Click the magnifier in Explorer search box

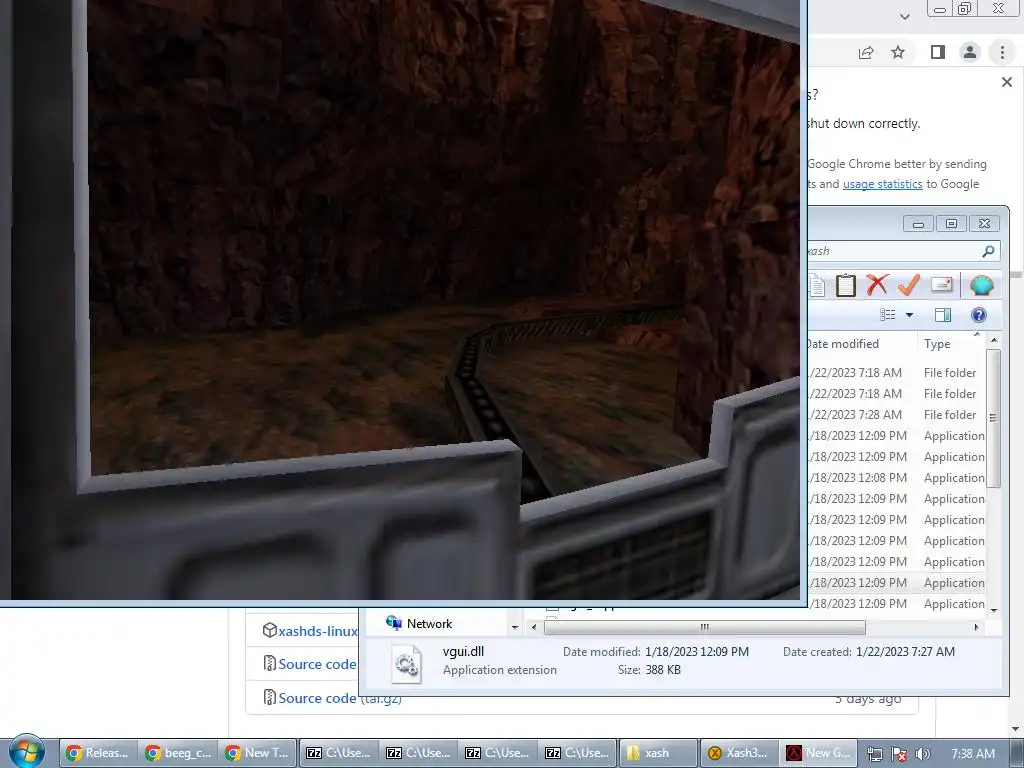(x=988, y=251)
